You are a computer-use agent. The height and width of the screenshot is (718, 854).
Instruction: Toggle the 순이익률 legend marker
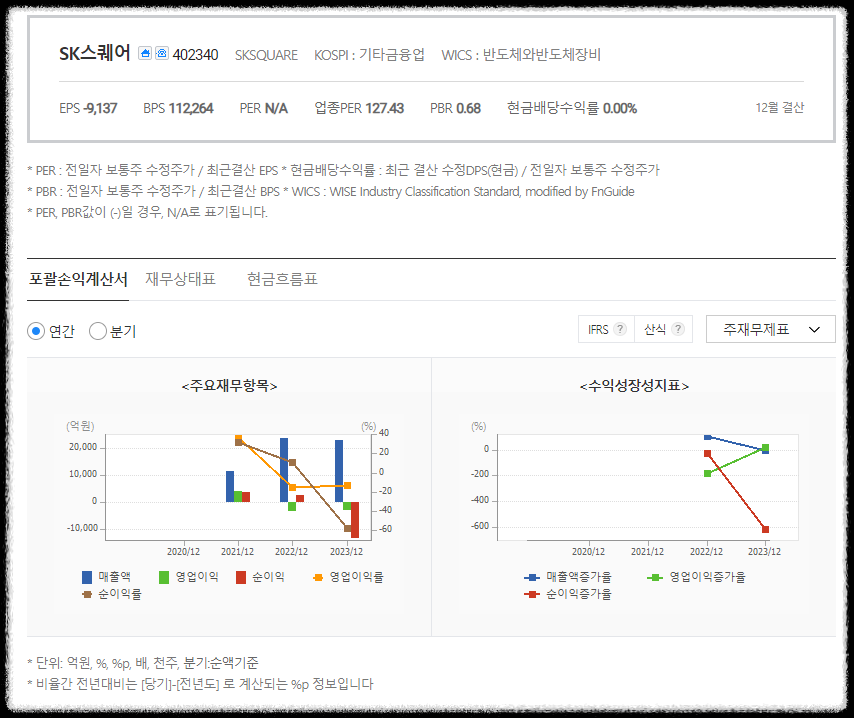click(87, 594)
